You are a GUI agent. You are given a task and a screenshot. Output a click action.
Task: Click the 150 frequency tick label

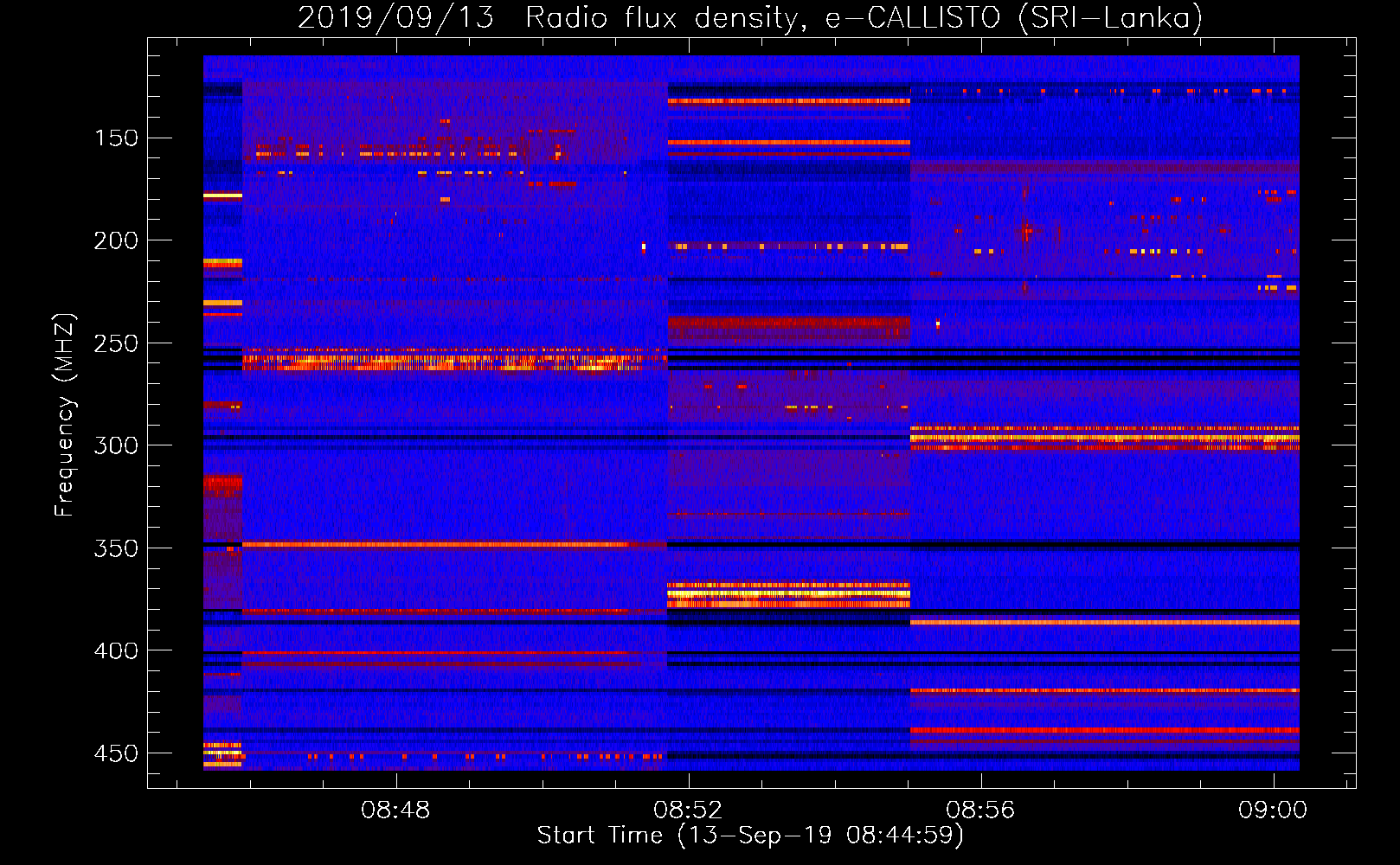(x=116, y=138)
